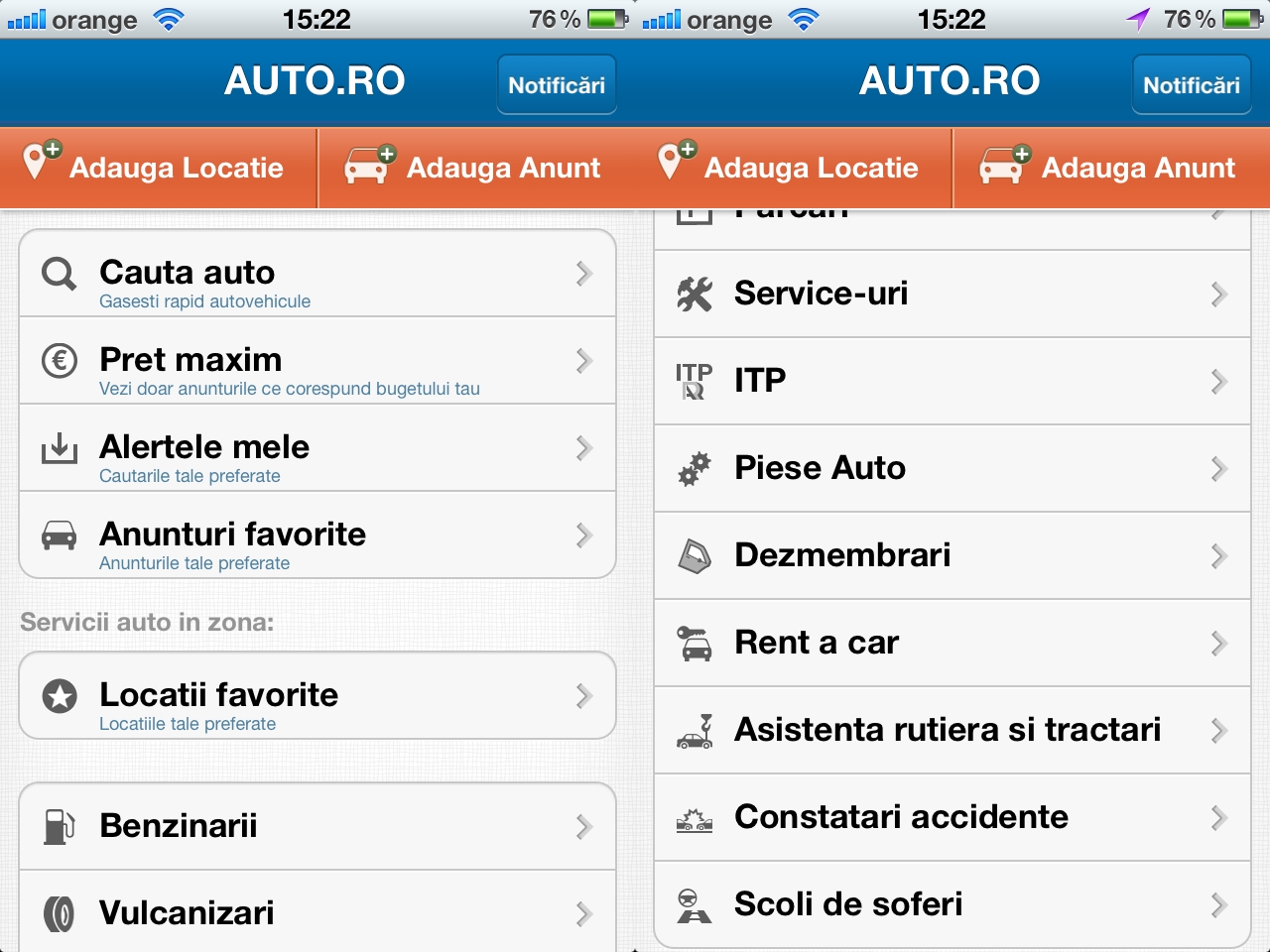Screen dimensions: 1270x952
Task: Tap the euro icon for Pret maxim
Action: pyautogui.click(x=59, y=361)
